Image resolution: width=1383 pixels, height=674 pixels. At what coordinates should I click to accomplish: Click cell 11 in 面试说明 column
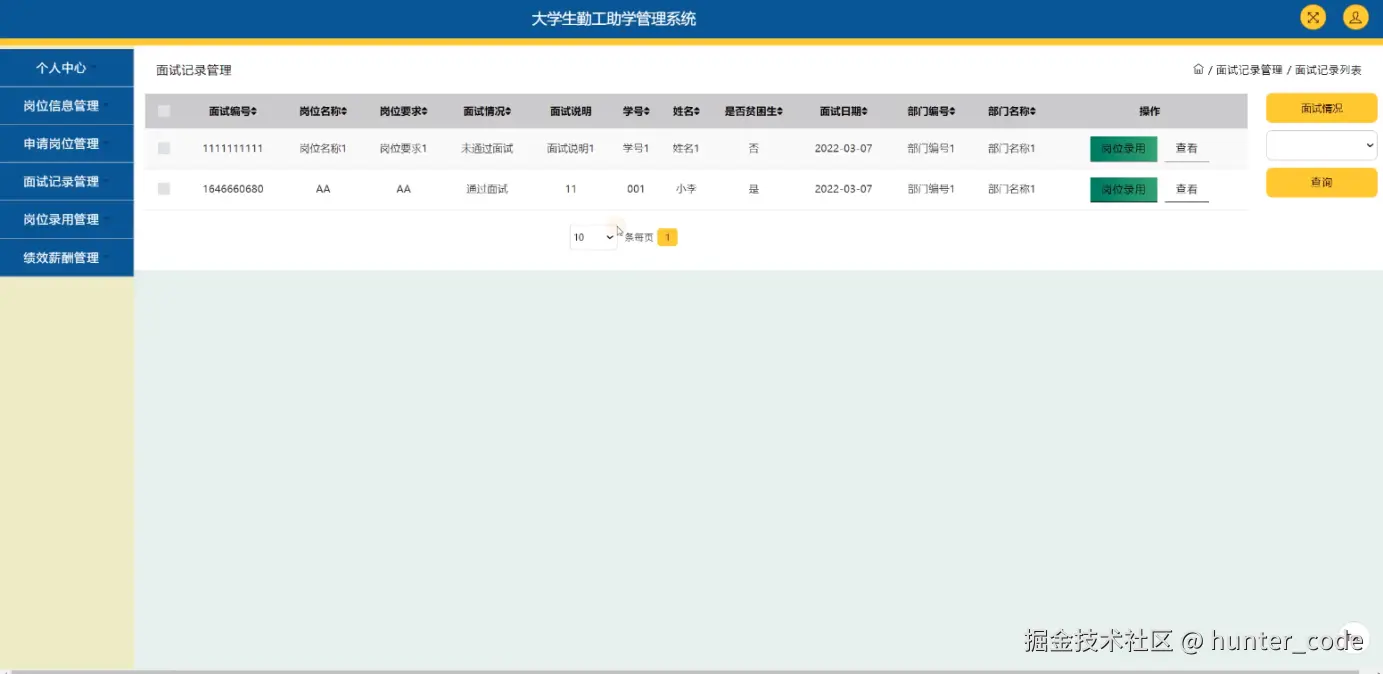[x=570, y=188]
